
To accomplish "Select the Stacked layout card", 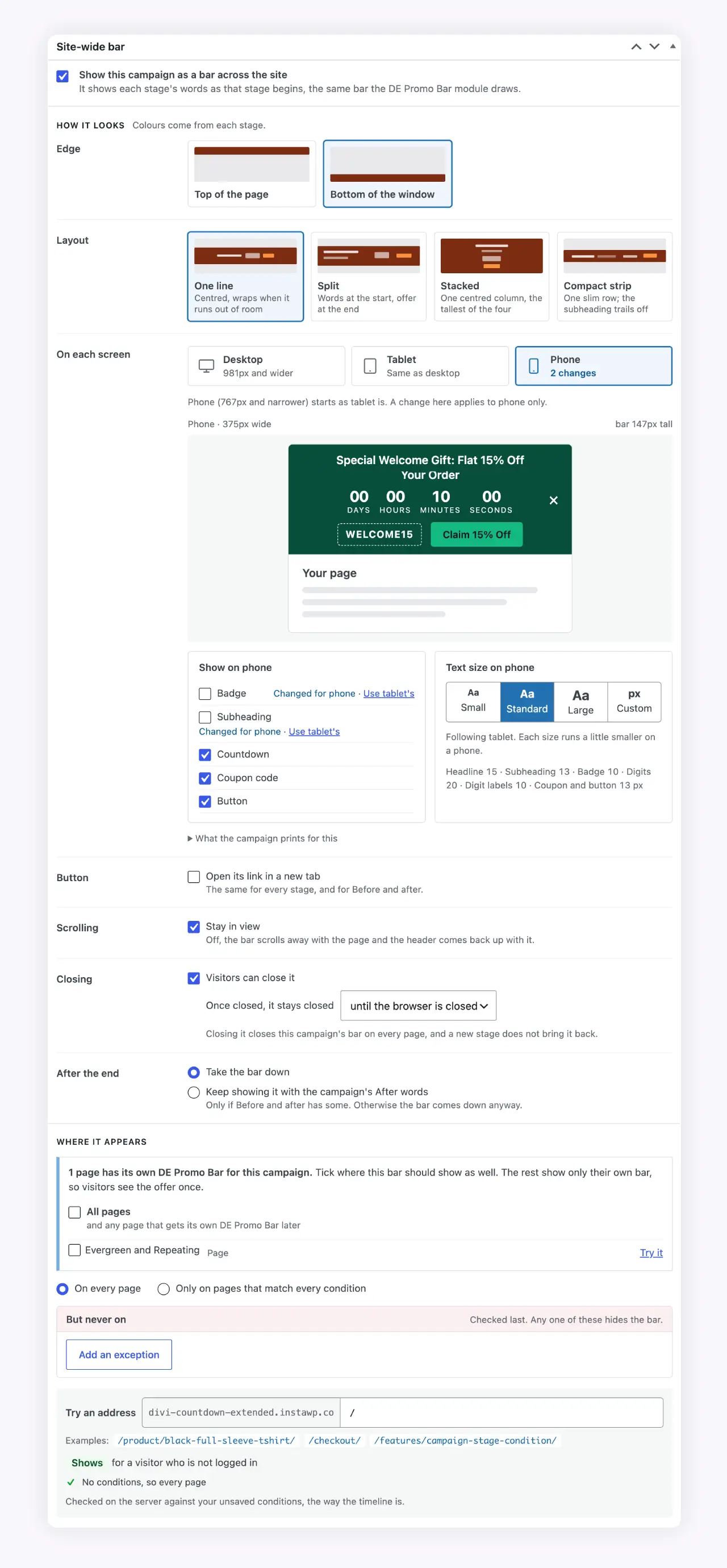I will pos(491,276).
